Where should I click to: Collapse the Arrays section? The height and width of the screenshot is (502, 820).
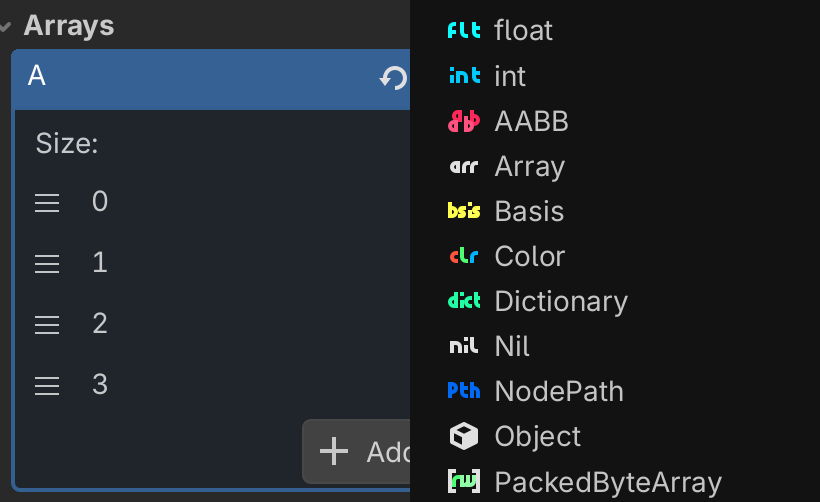point(6,26)
